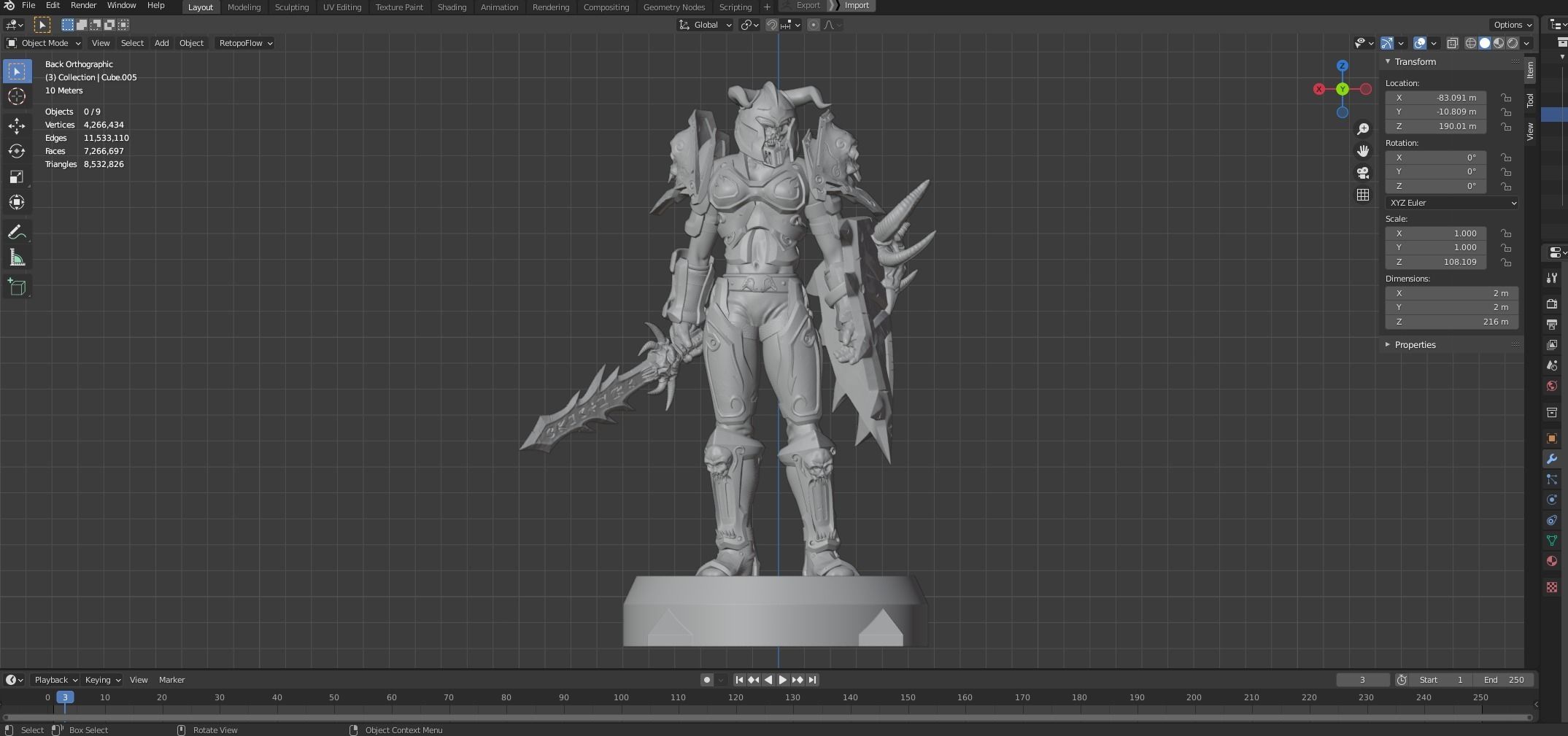Toggle show overlays button

click(x=1420, y=43)
